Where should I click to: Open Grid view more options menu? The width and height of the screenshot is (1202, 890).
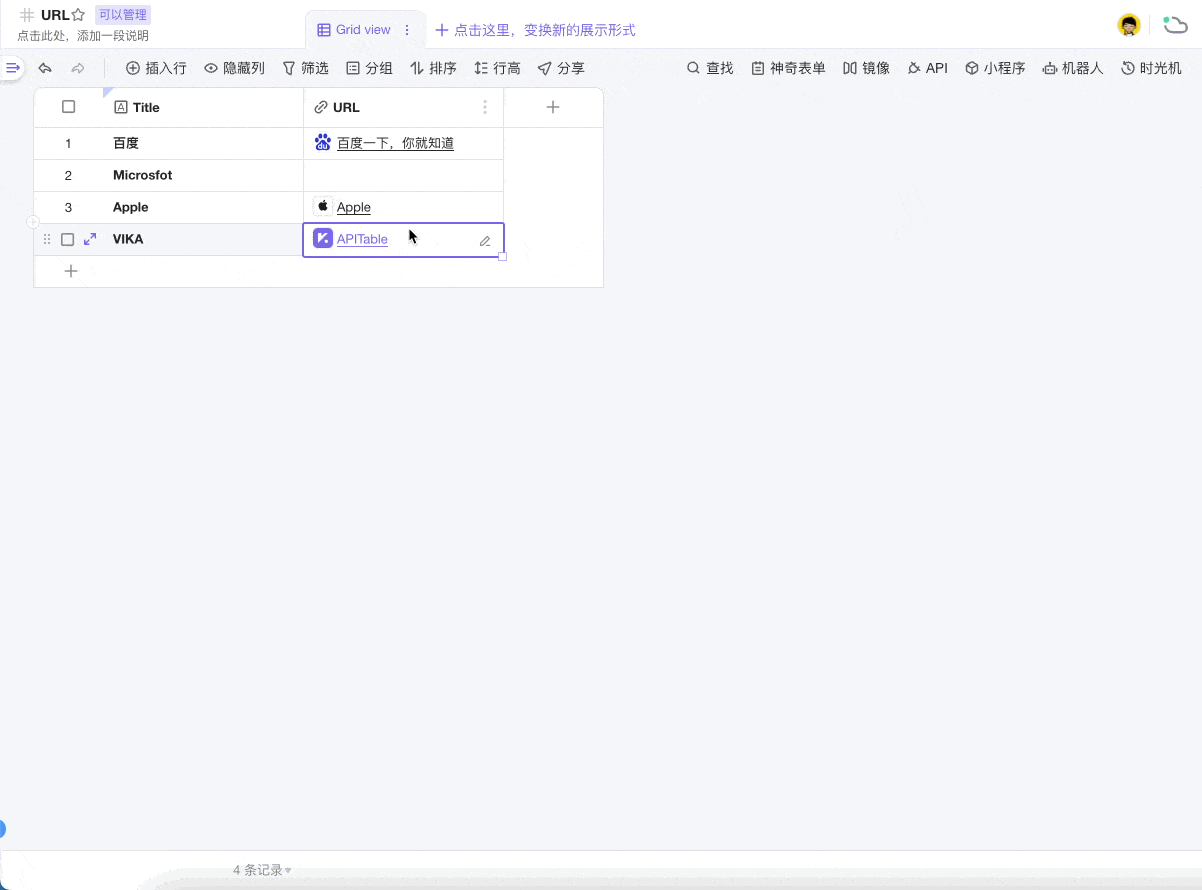(407, 30)
